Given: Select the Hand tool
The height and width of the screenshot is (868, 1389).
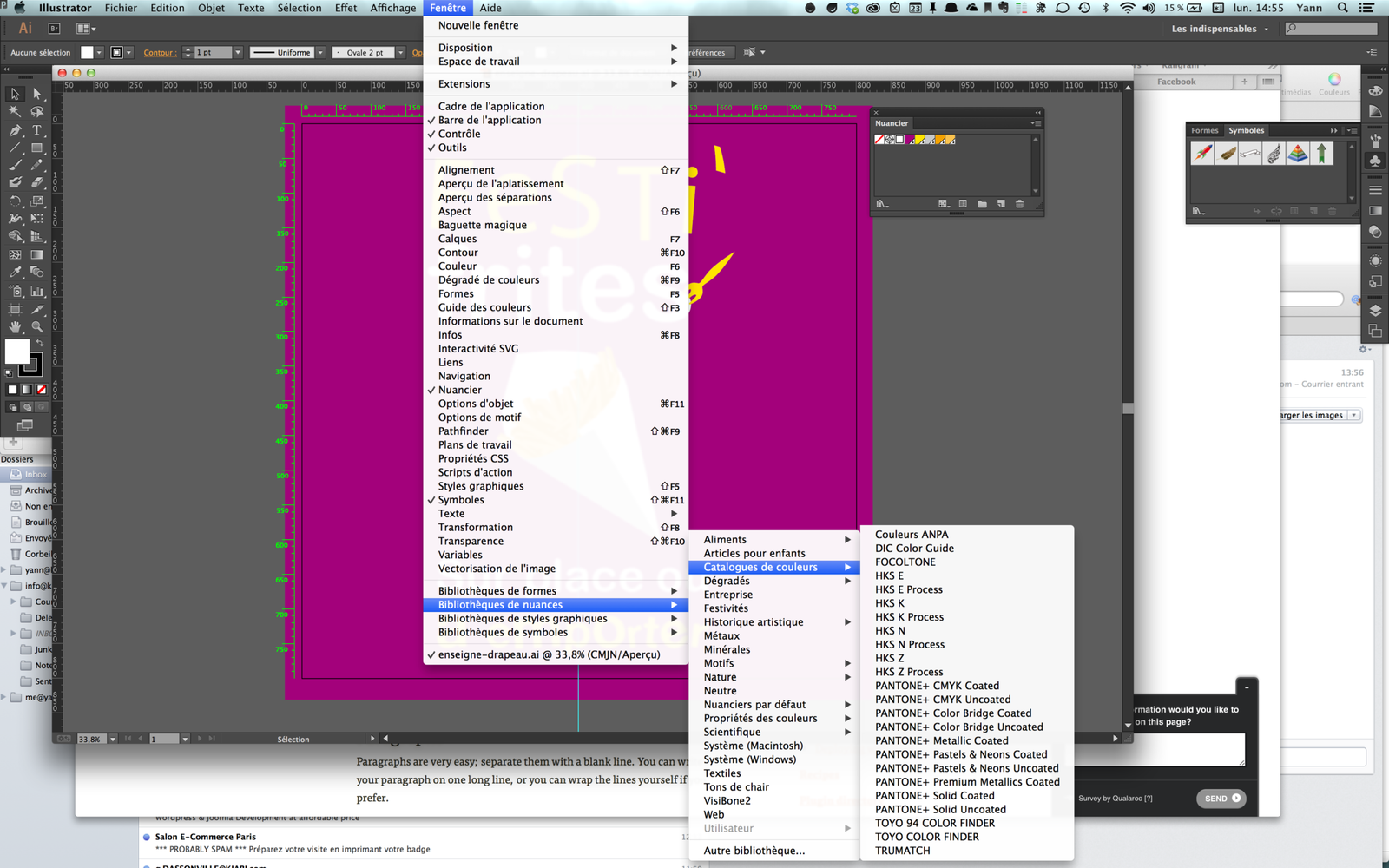Looking at the screenshot, I should click(15, 327).
